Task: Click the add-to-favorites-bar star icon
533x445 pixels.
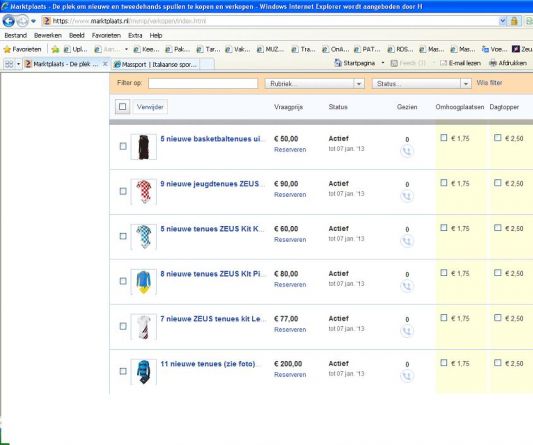Action: (x=55, y=50)
